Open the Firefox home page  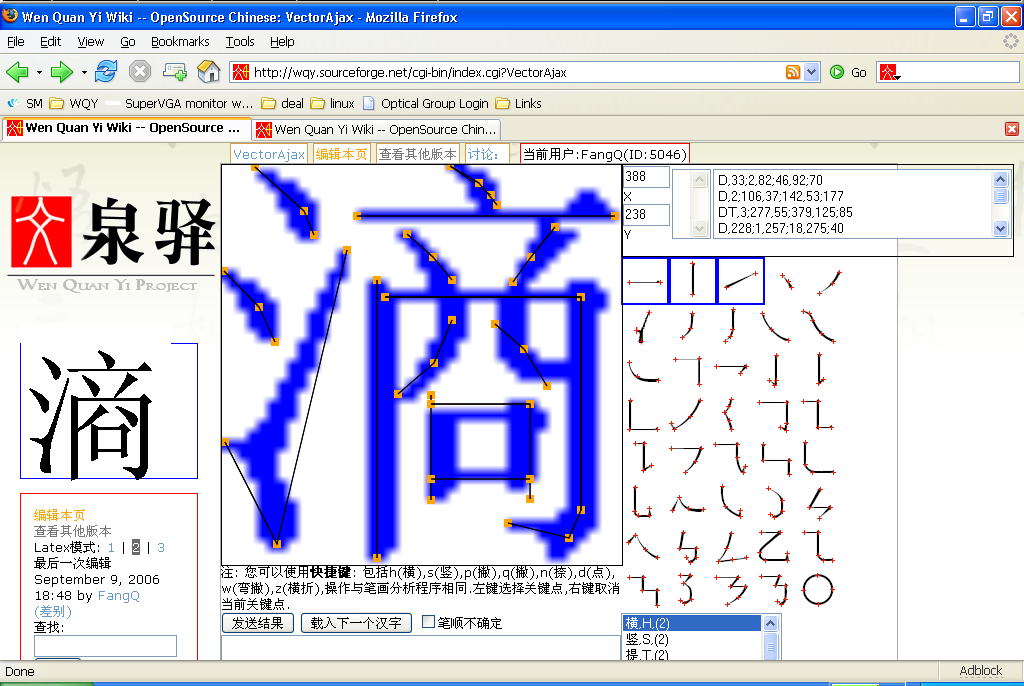208,71
